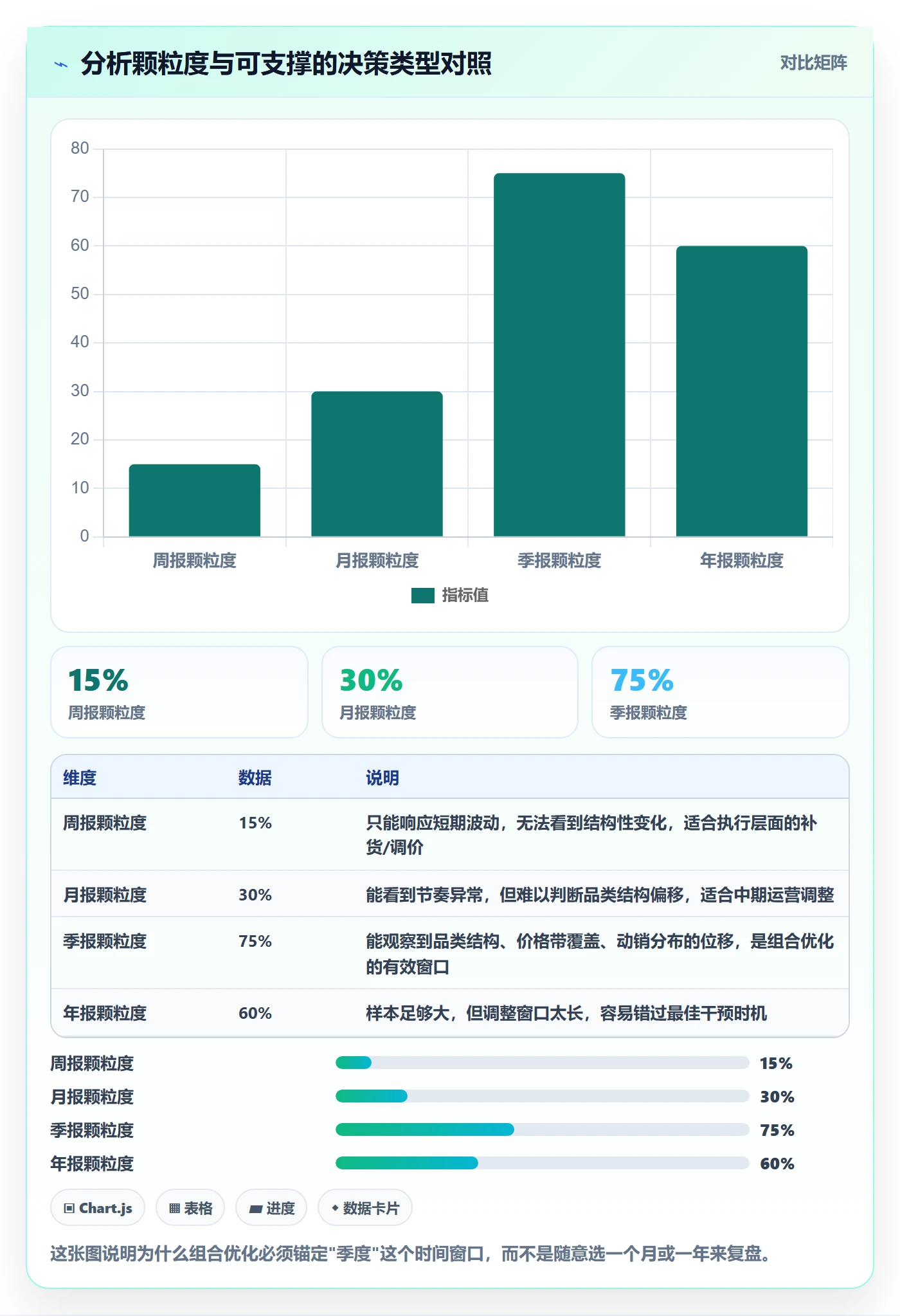Click the description starting 样本足够大
900x1316 pixels.
pos(566,1014)
